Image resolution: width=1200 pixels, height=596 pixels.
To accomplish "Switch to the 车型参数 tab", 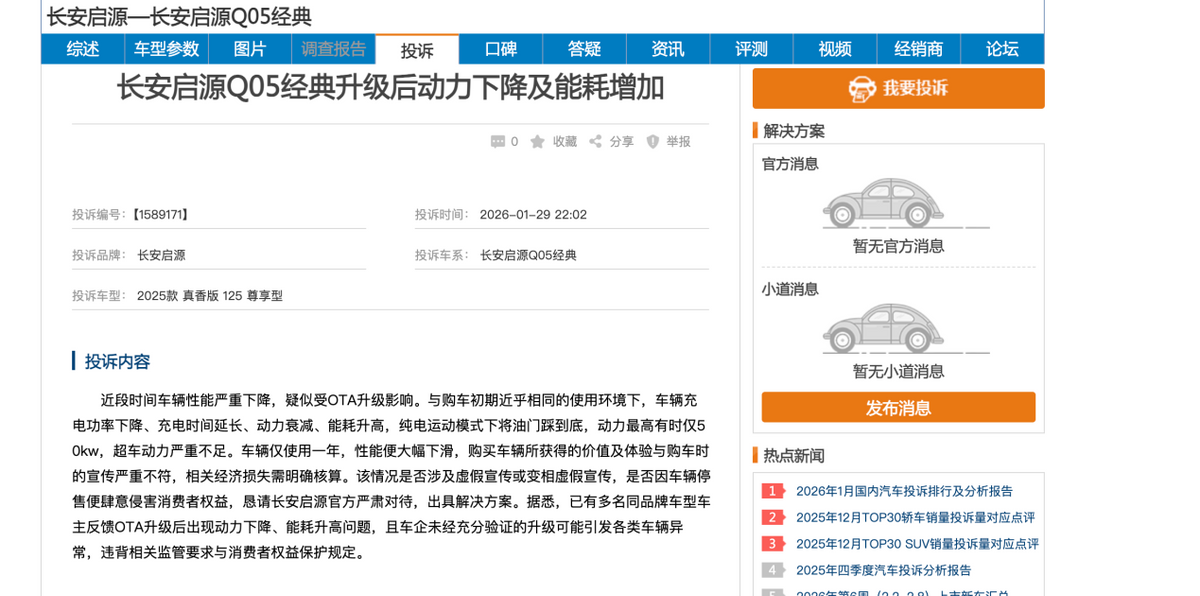I will point(167,49).
